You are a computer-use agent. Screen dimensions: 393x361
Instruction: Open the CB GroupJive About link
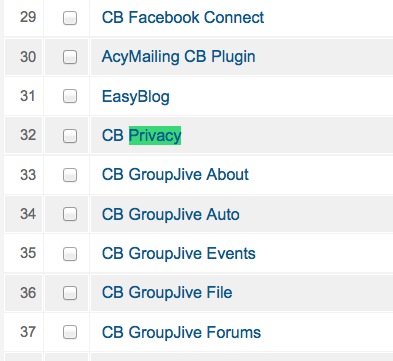tap(175, 175)
